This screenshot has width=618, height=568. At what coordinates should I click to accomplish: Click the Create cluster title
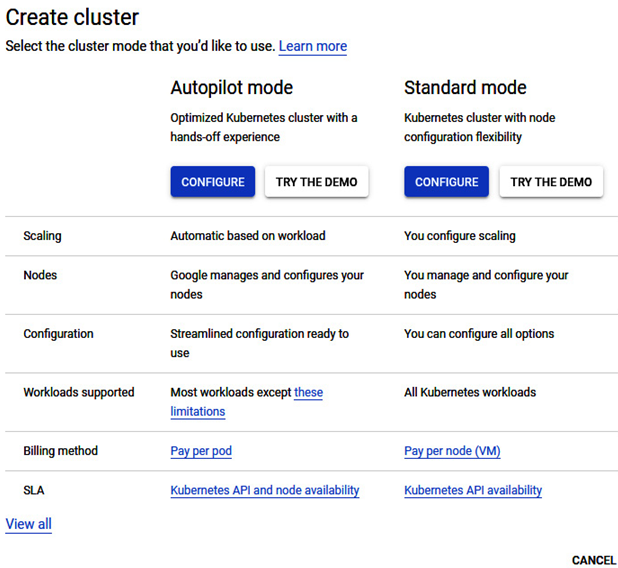(x=72, y=17)
